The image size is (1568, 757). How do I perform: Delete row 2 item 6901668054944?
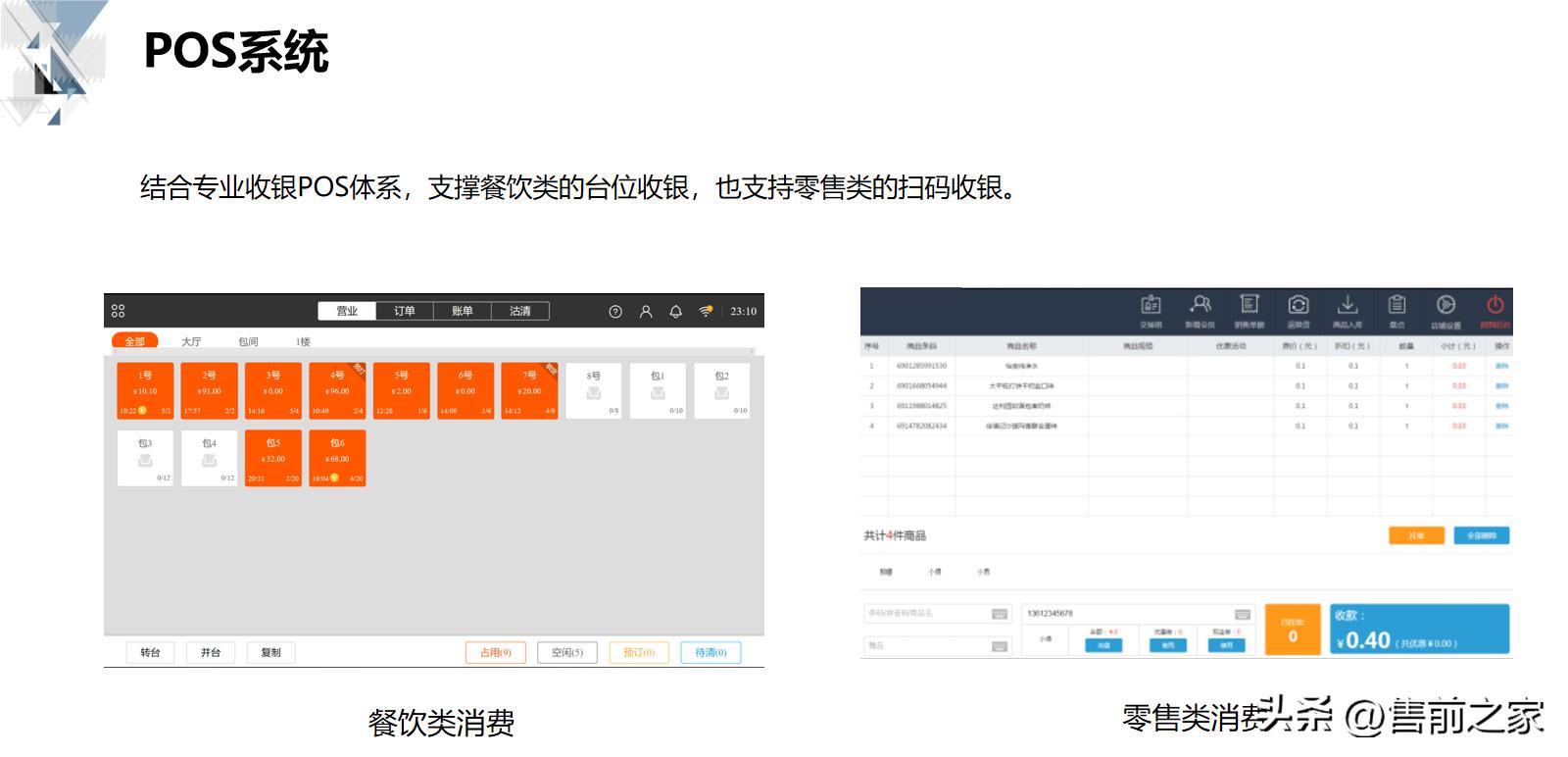click(1501, 386)
